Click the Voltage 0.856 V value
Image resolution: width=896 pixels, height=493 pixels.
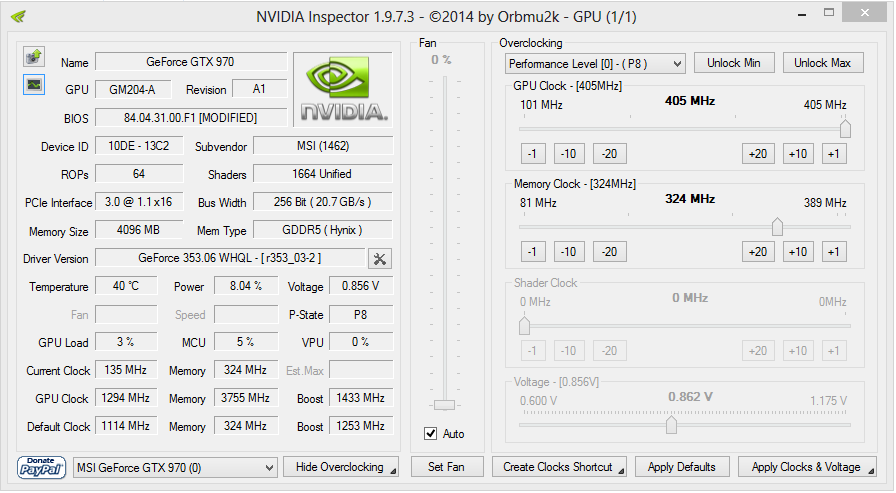click(361, 286)
